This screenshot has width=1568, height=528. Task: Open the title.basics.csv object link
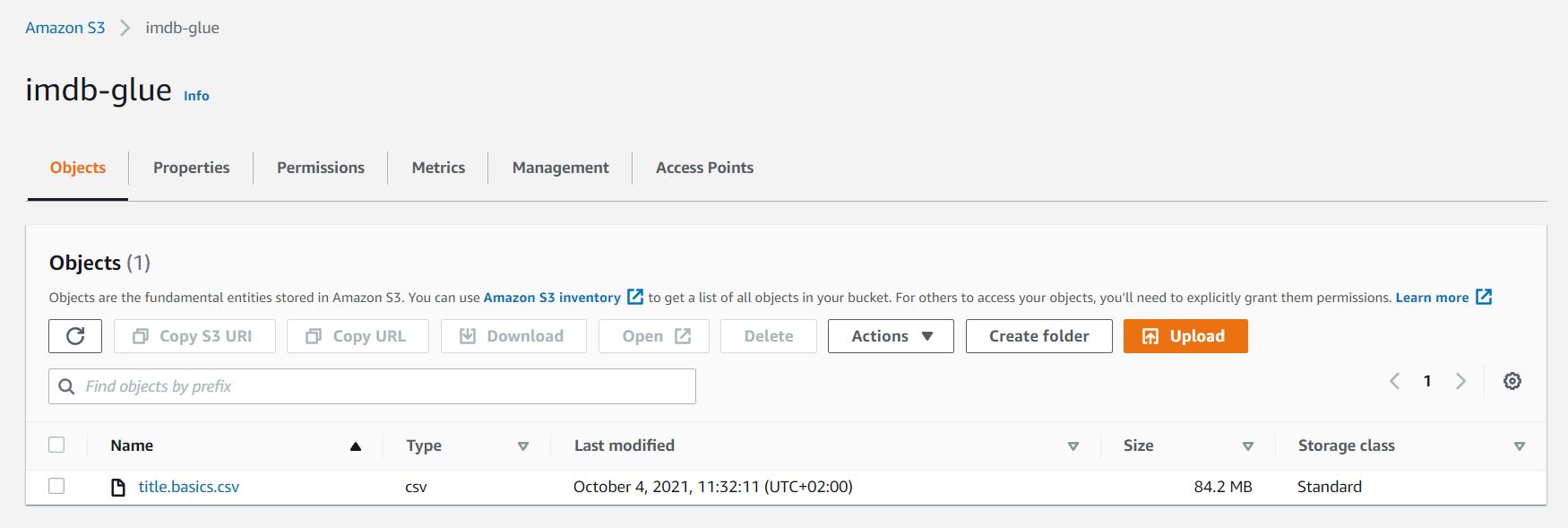(189, 487)
